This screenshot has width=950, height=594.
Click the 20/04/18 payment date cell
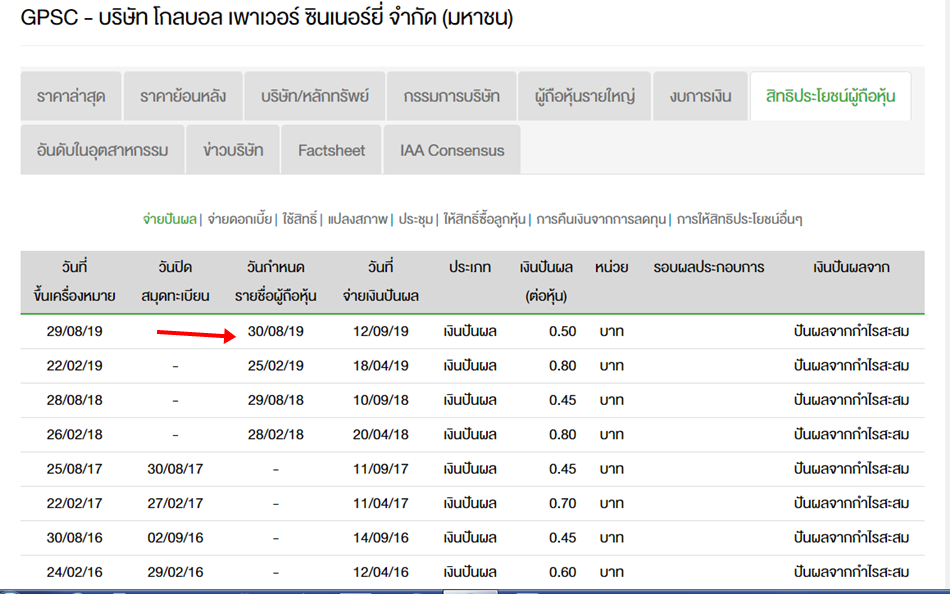[380, 435]
